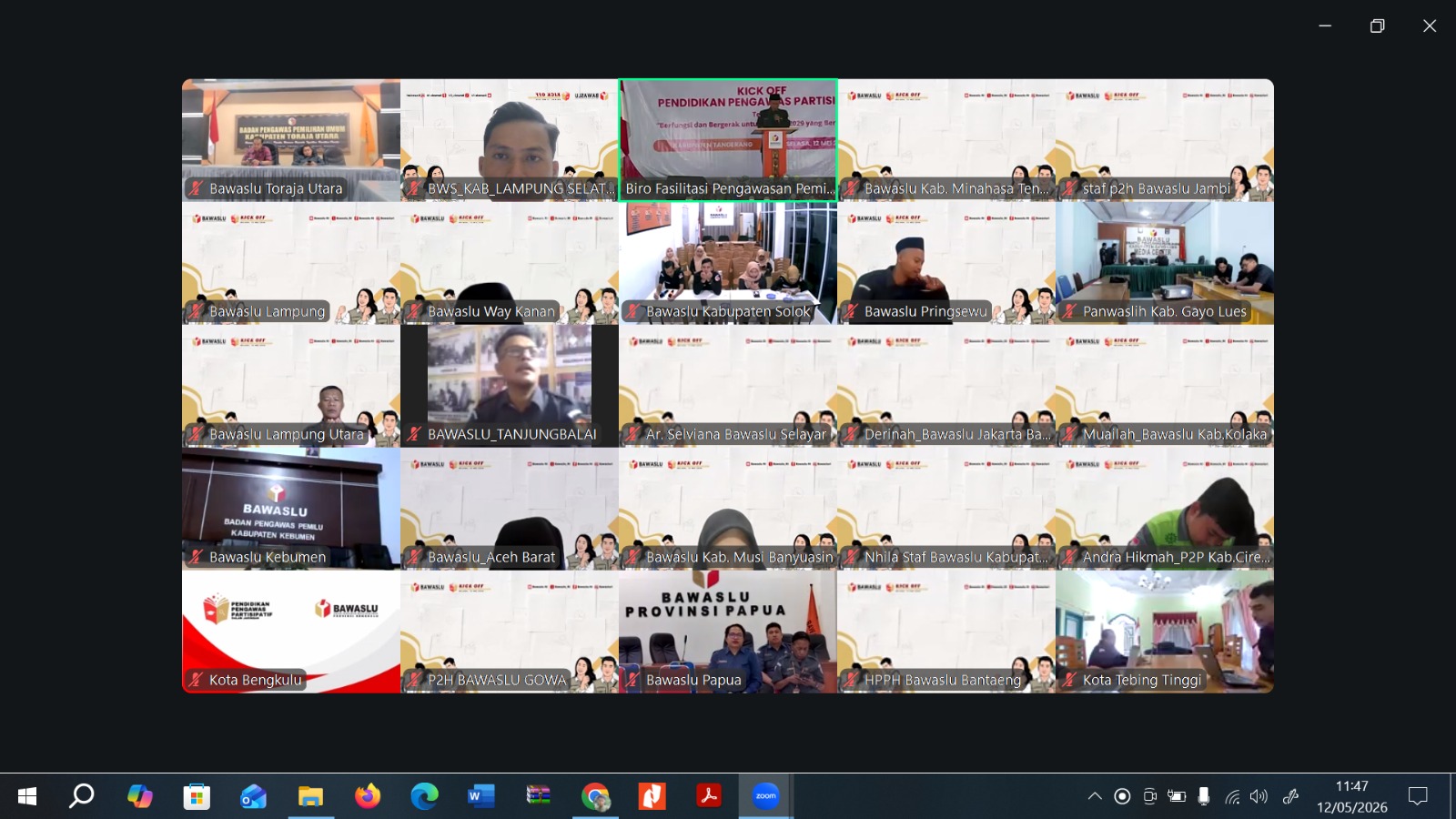Click the Zoom icon in the taskbar
The width and height of the screenshot is (1456, 819).
(x=765, y=796)
